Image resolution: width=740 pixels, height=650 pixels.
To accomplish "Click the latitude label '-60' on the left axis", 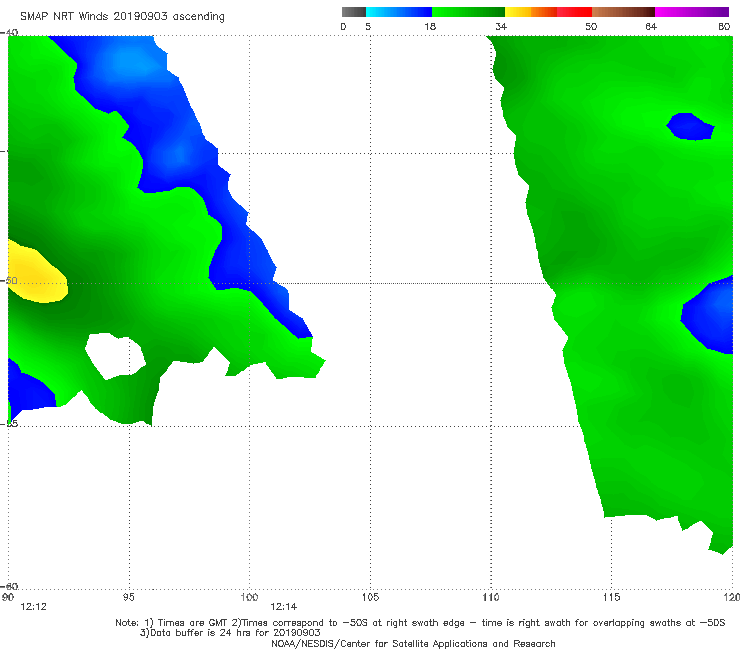I will pyautogui.click(x=10, y=586).
